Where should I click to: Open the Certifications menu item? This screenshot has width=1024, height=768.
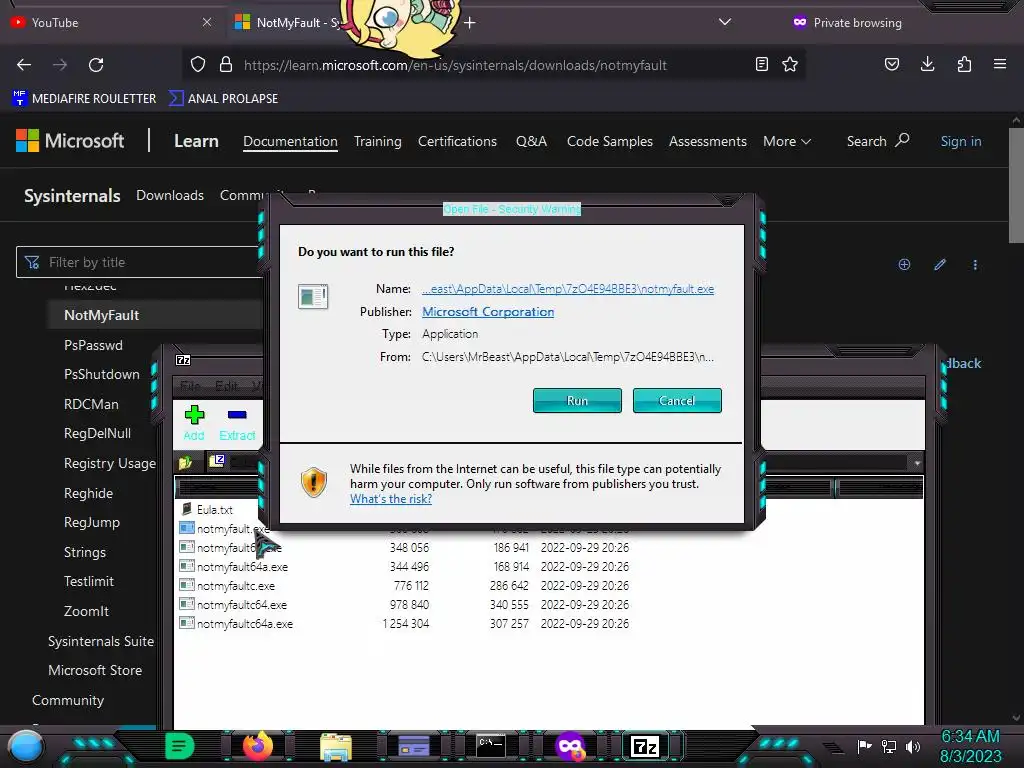(x=457, y=142)
